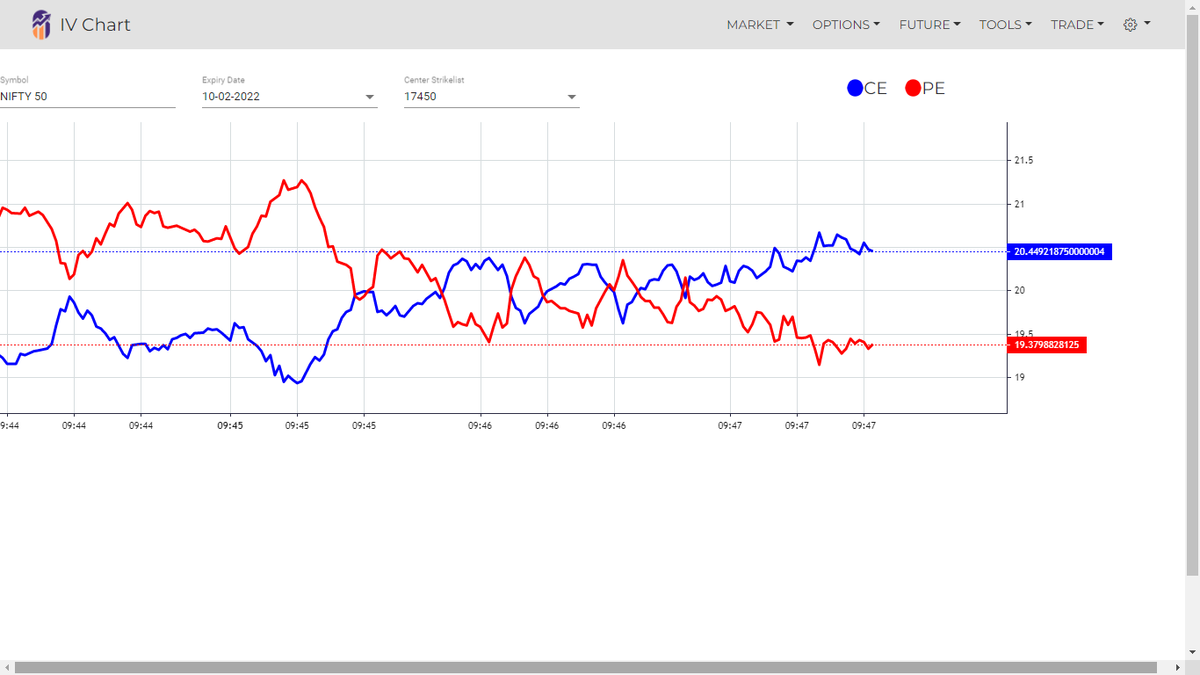The width and height of the screenshot is (1200, 675).
Task: Click the Symbol input field NIFTY 50
Action: [87, 97]
